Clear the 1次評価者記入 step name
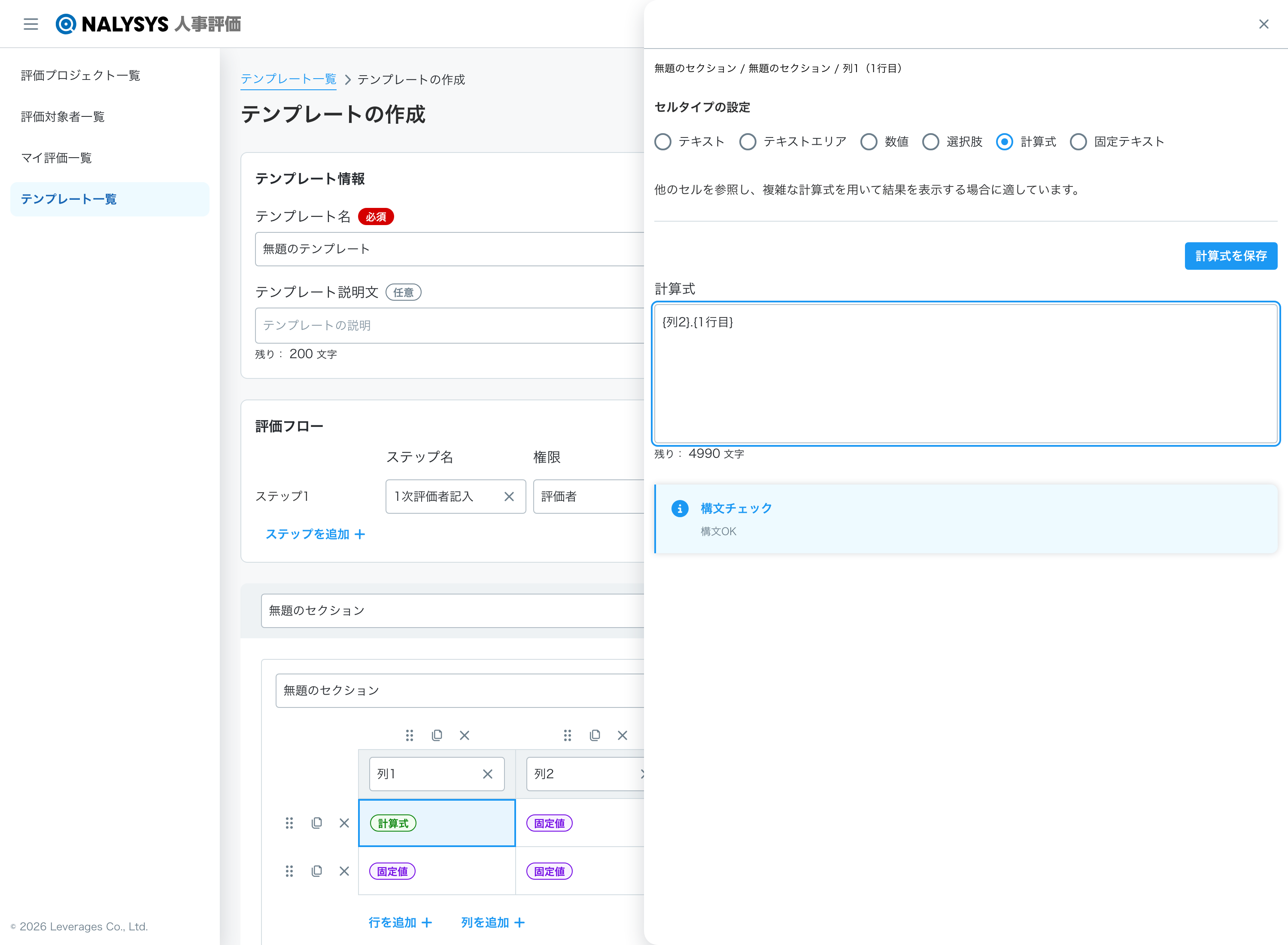The image size is (1288, 945). [509, 497]
